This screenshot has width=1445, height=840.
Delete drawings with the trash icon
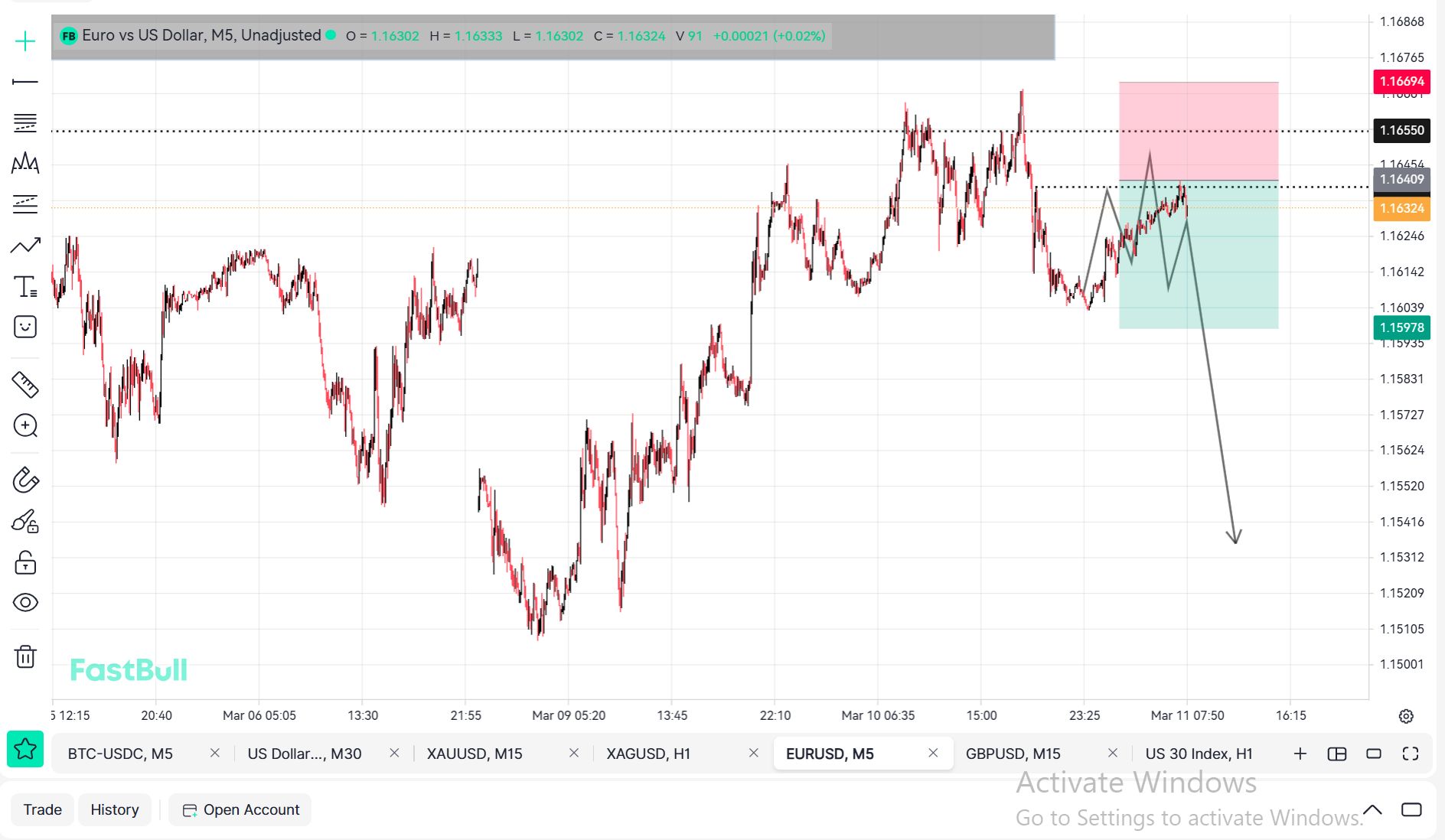[x=25, y=656]
